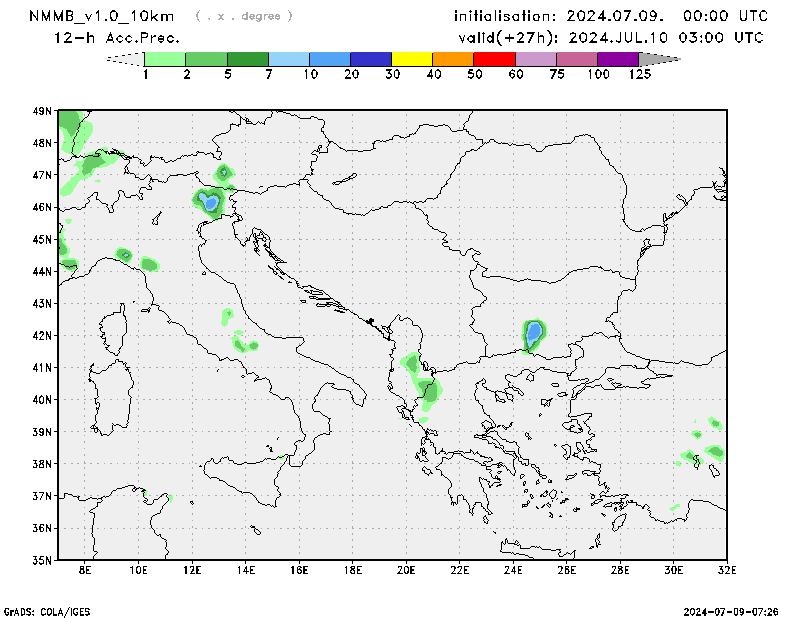Click the blue rain cell near 46N 13E

coord(210,203)
